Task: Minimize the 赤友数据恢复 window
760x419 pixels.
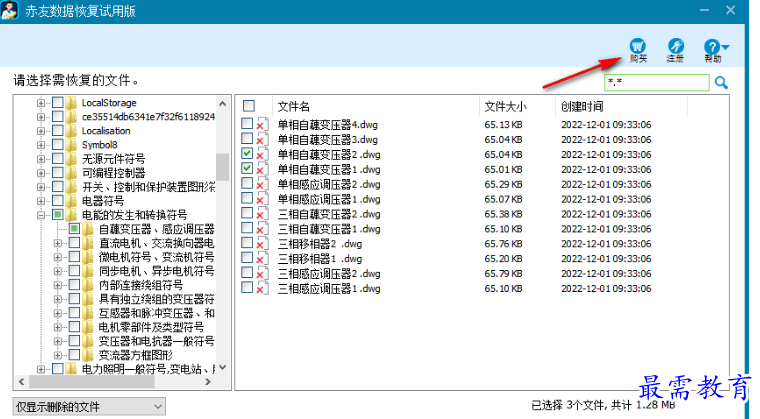Action: 704,10
